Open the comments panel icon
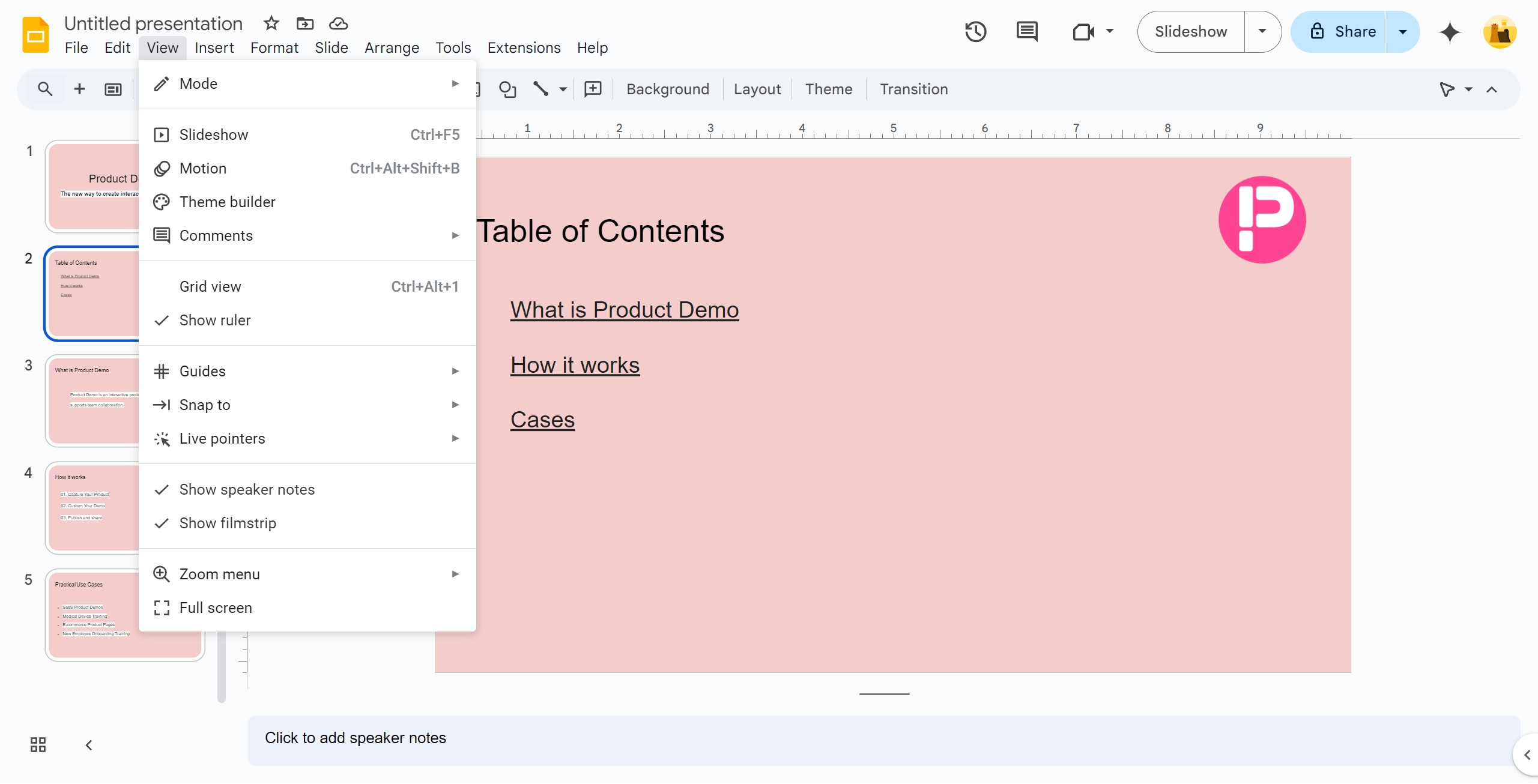The height and width of the screenshot is (784, 1538). point(1027,32)
